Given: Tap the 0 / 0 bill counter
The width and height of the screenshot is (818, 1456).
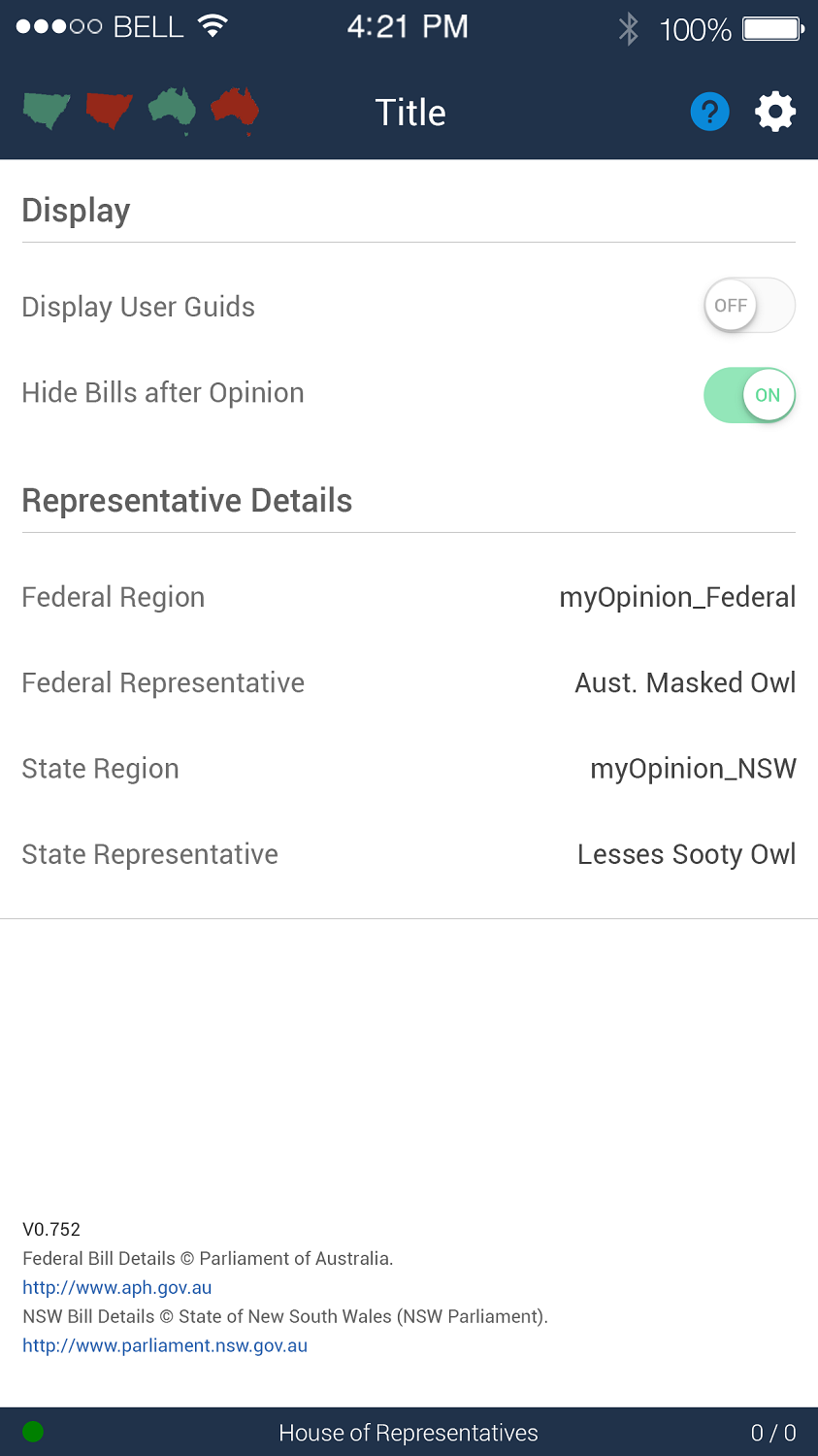Looking at the screenshot, I should 773,1433.
